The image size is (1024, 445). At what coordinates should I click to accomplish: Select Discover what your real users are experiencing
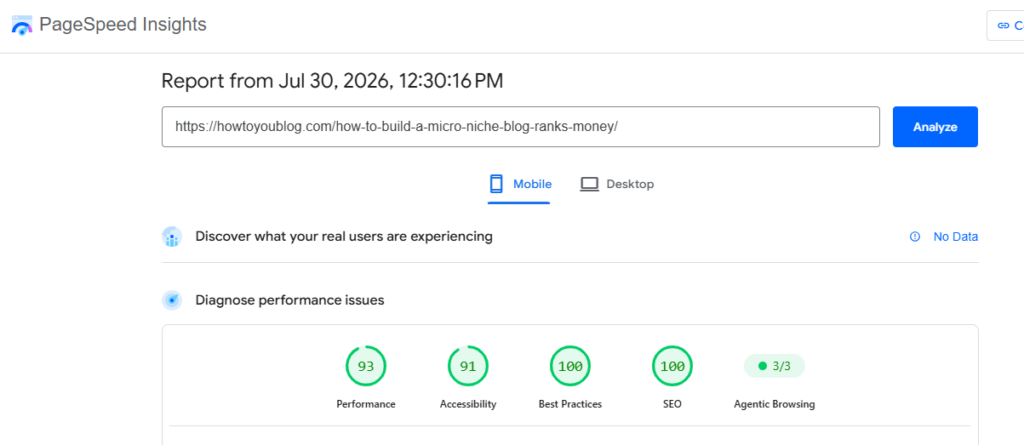pyautogui.click(x=344, y=236)
